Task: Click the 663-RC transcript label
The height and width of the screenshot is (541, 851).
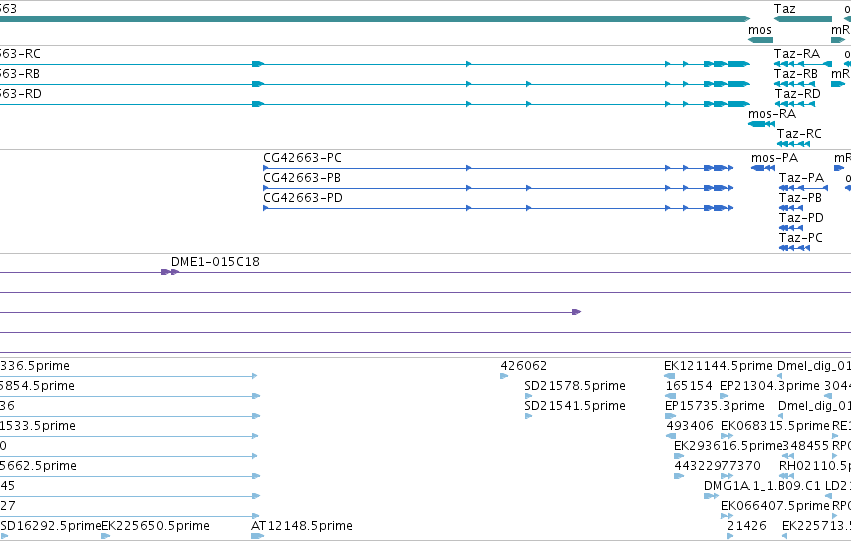Action: point(20,54)
